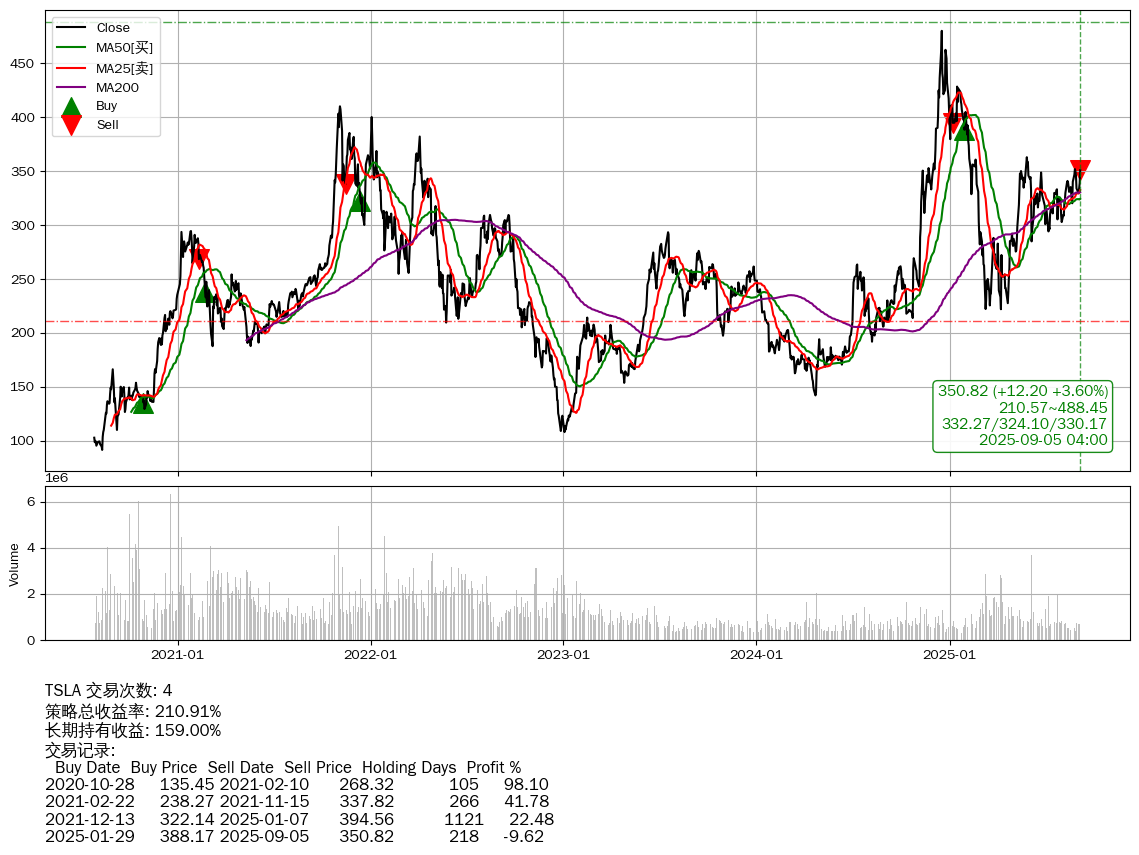Screen dimensions: 1139x855
Task: Select the purple MA200 legend entry
Action: tap(117, 88)
